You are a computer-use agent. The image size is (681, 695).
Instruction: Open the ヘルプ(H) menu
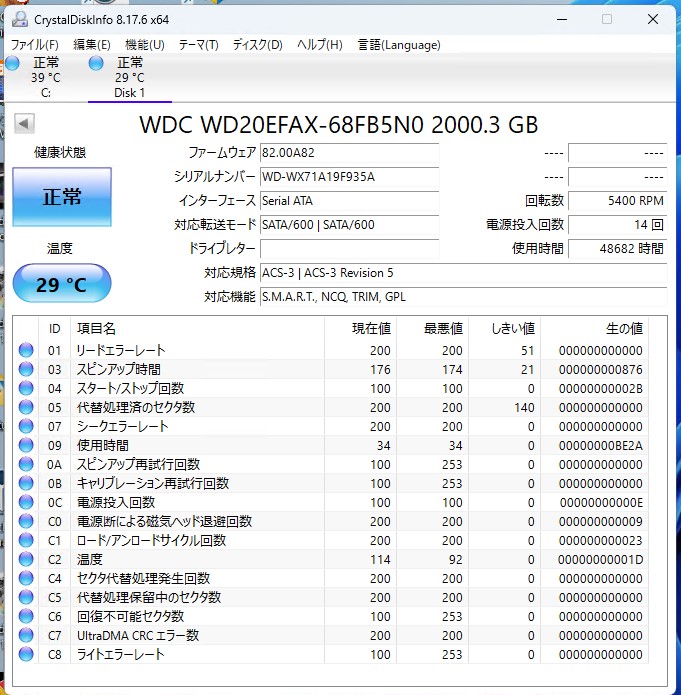[x=319, y=45]
